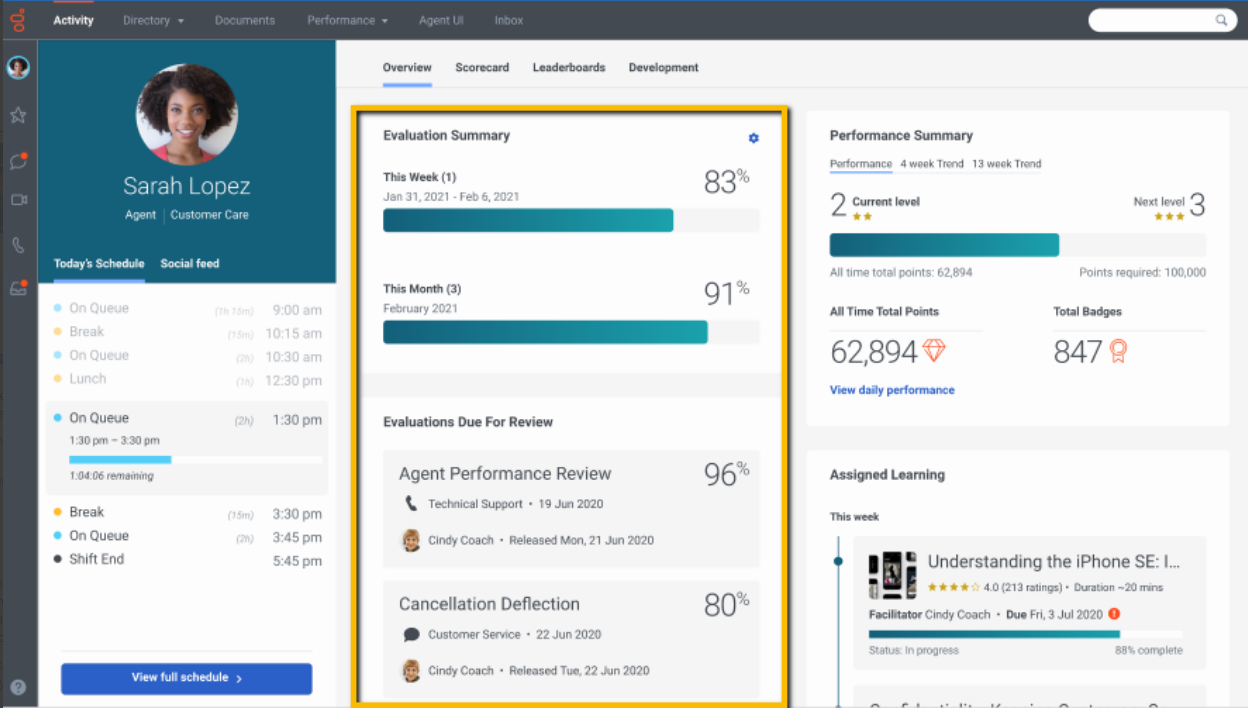
Task: Open the user avatar in sidebar
Action: click(18, 68)
